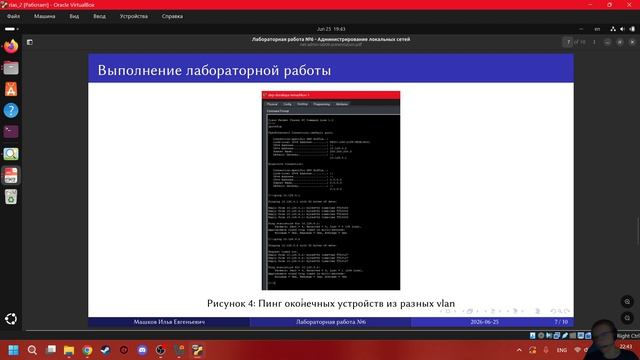This screenshot has width=640, height=360.
Task: Switch the 'en' keyboard layout indicator
Action: 597,29
